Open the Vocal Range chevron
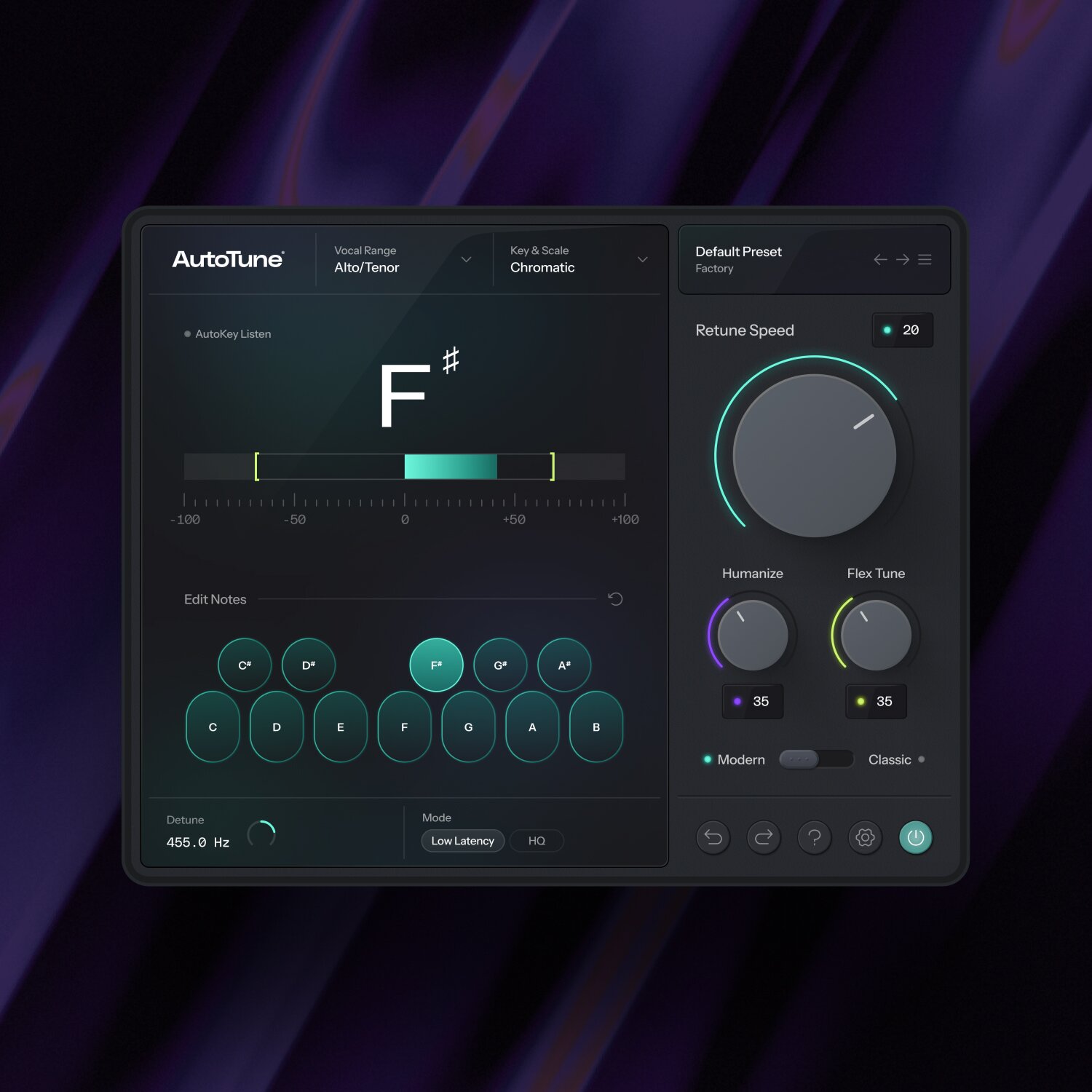Viewport: 1092px width, 1092px height. [467, 260]
